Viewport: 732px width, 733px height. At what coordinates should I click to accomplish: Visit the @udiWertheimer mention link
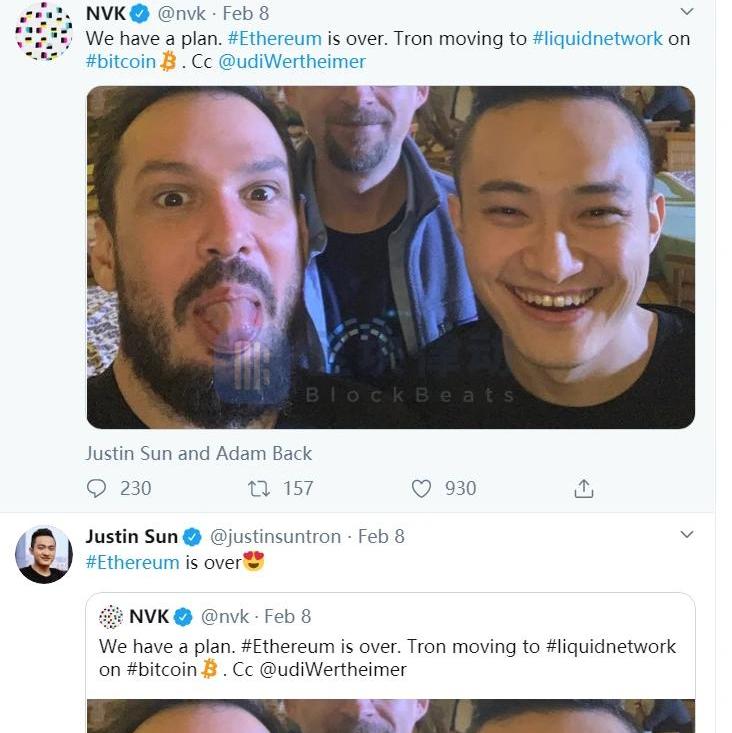(x=292, y=61)
